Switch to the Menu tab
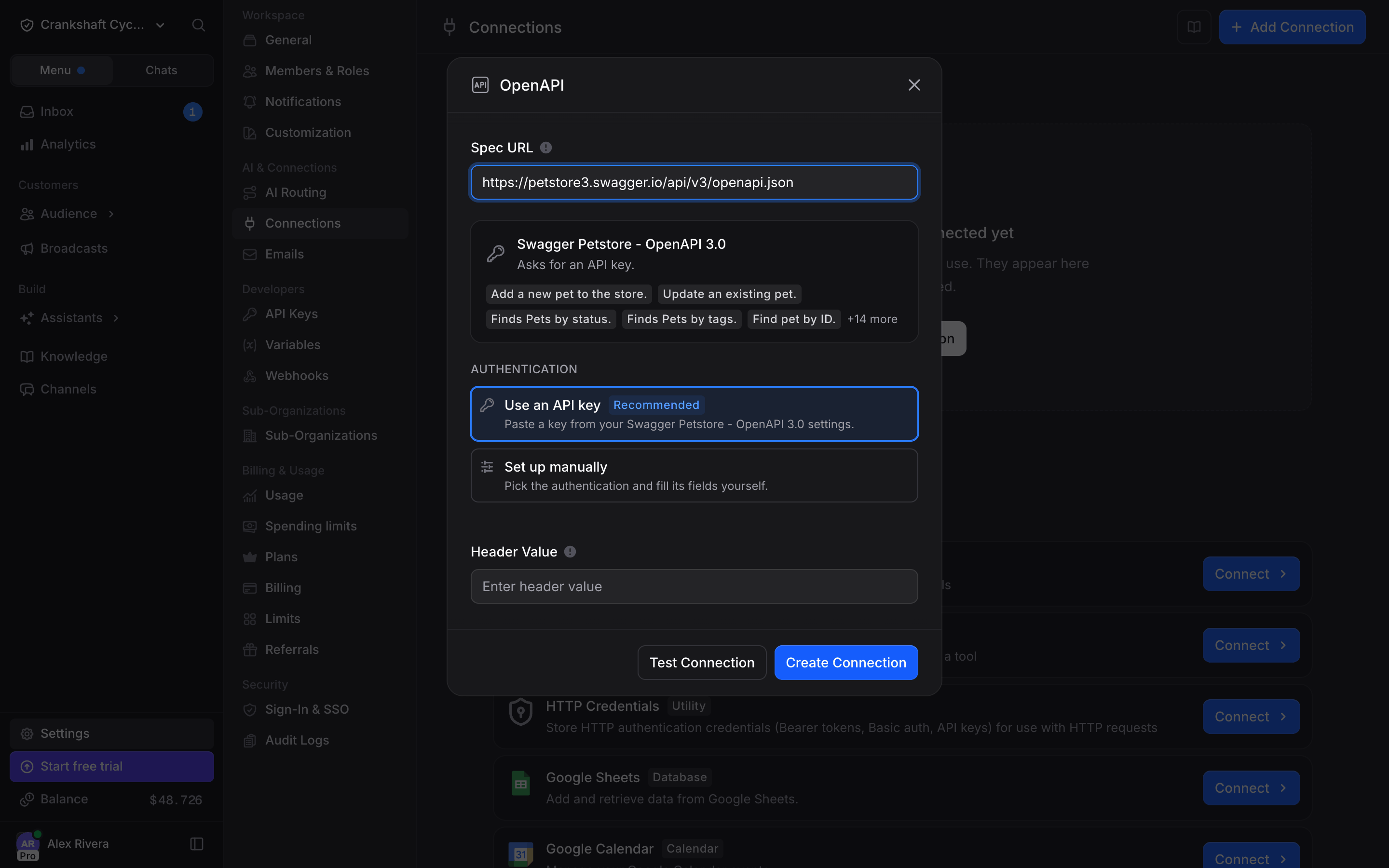The image size is (1389, 868). click(62, 70)
